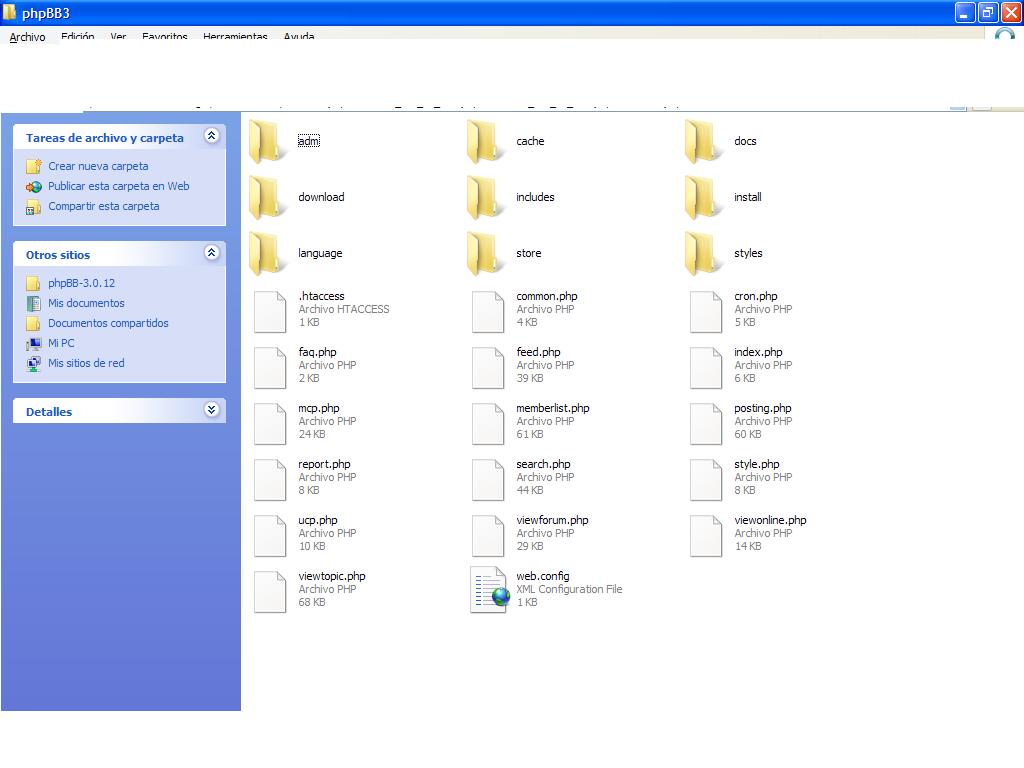Click the common.php file icon
The image size is (1024, 768).
488,312
